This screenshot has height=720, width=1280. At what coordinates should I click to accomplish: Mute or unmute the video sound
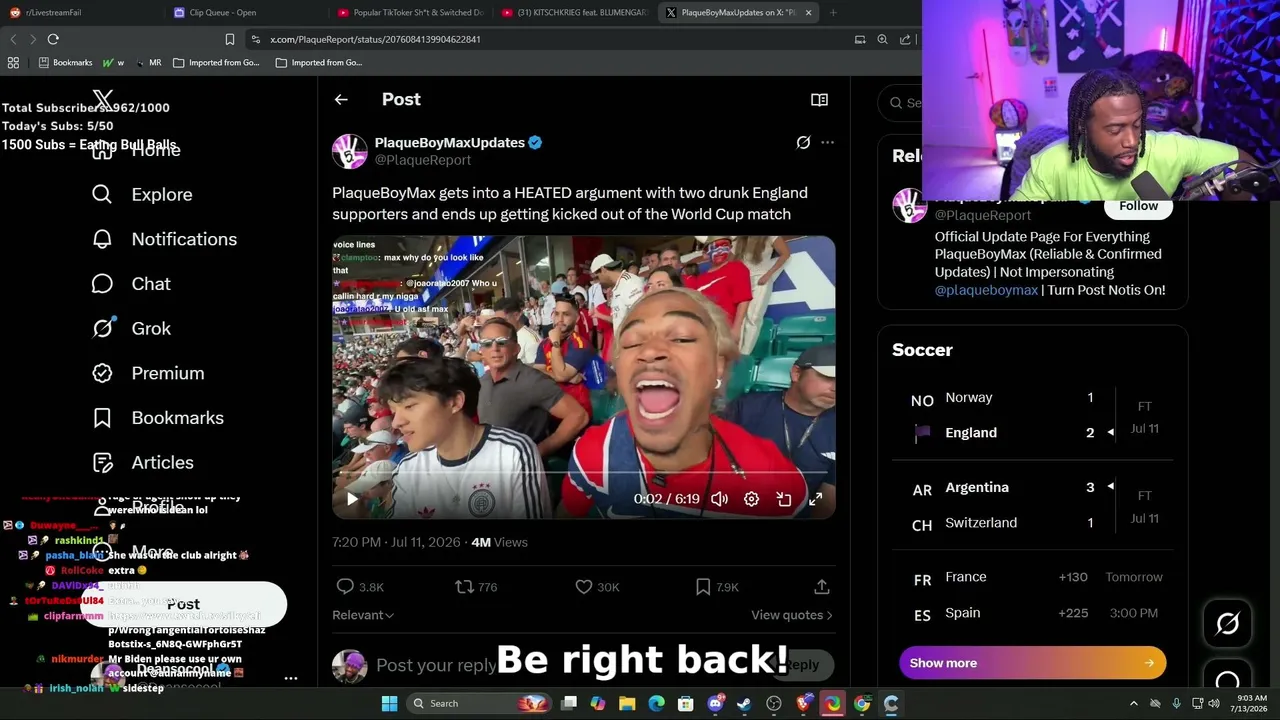click(x=719, y=499)
